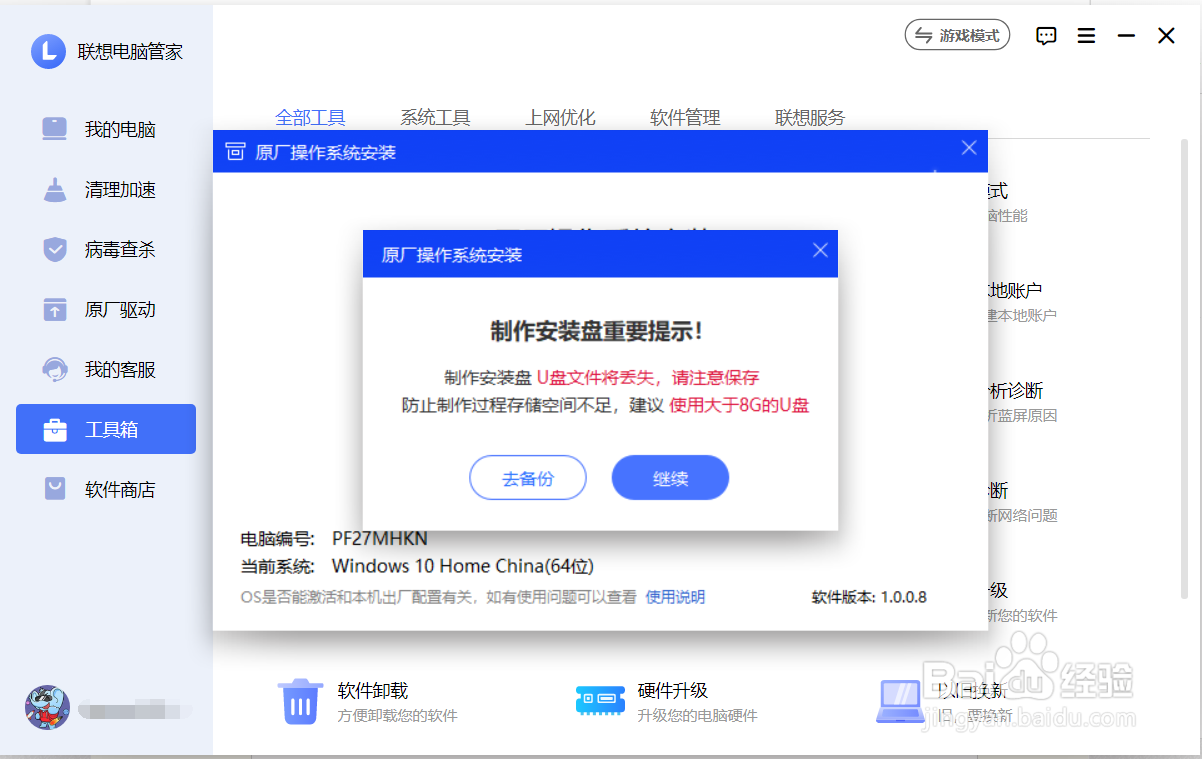Viewport: 1202px width, 759px height.
Task: Click the red 使用大于8G的U盘 text
Action: pos(739,405)
